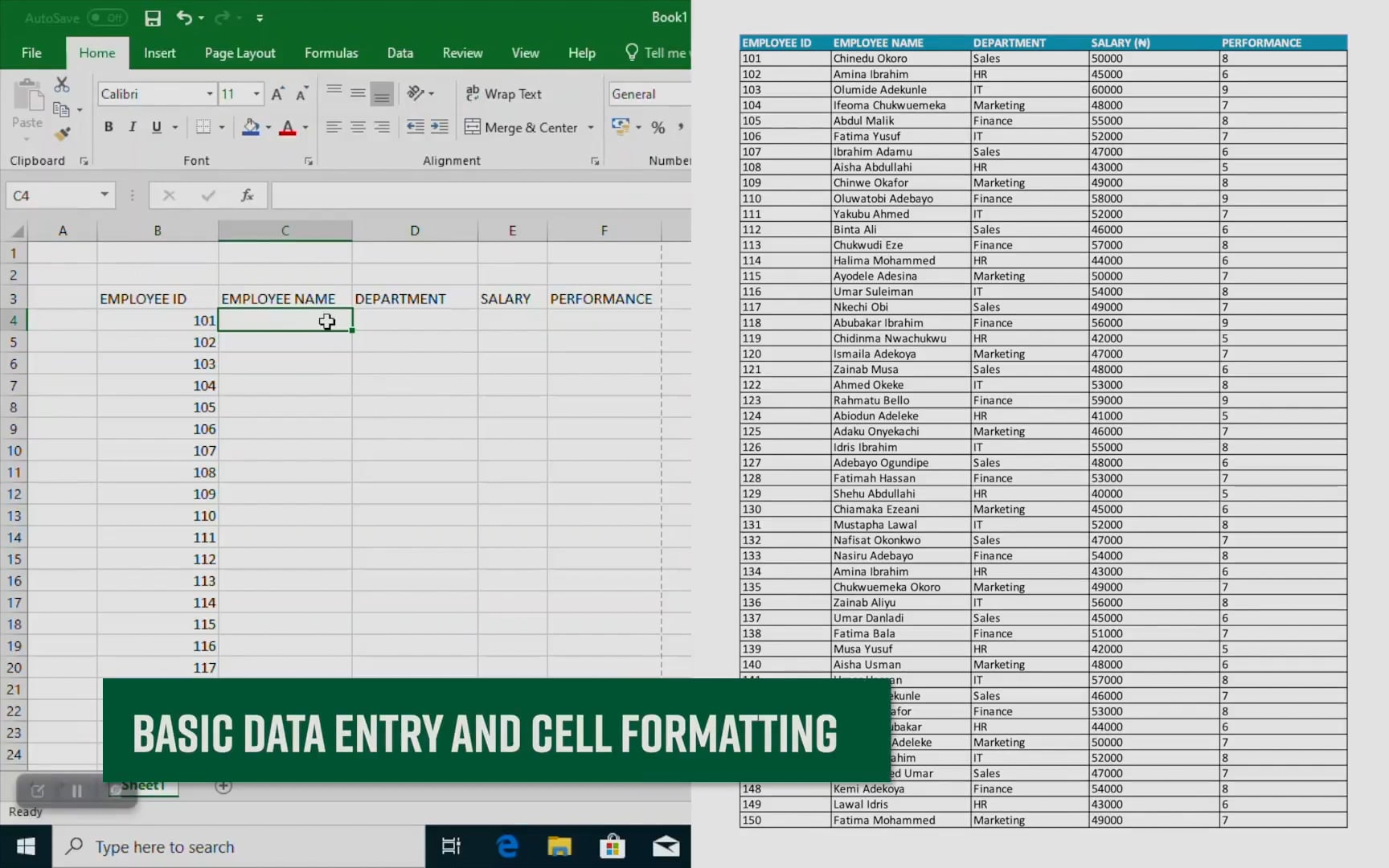Click Merge & Center button
1389x868 pixels.
(x=522, y=128)
